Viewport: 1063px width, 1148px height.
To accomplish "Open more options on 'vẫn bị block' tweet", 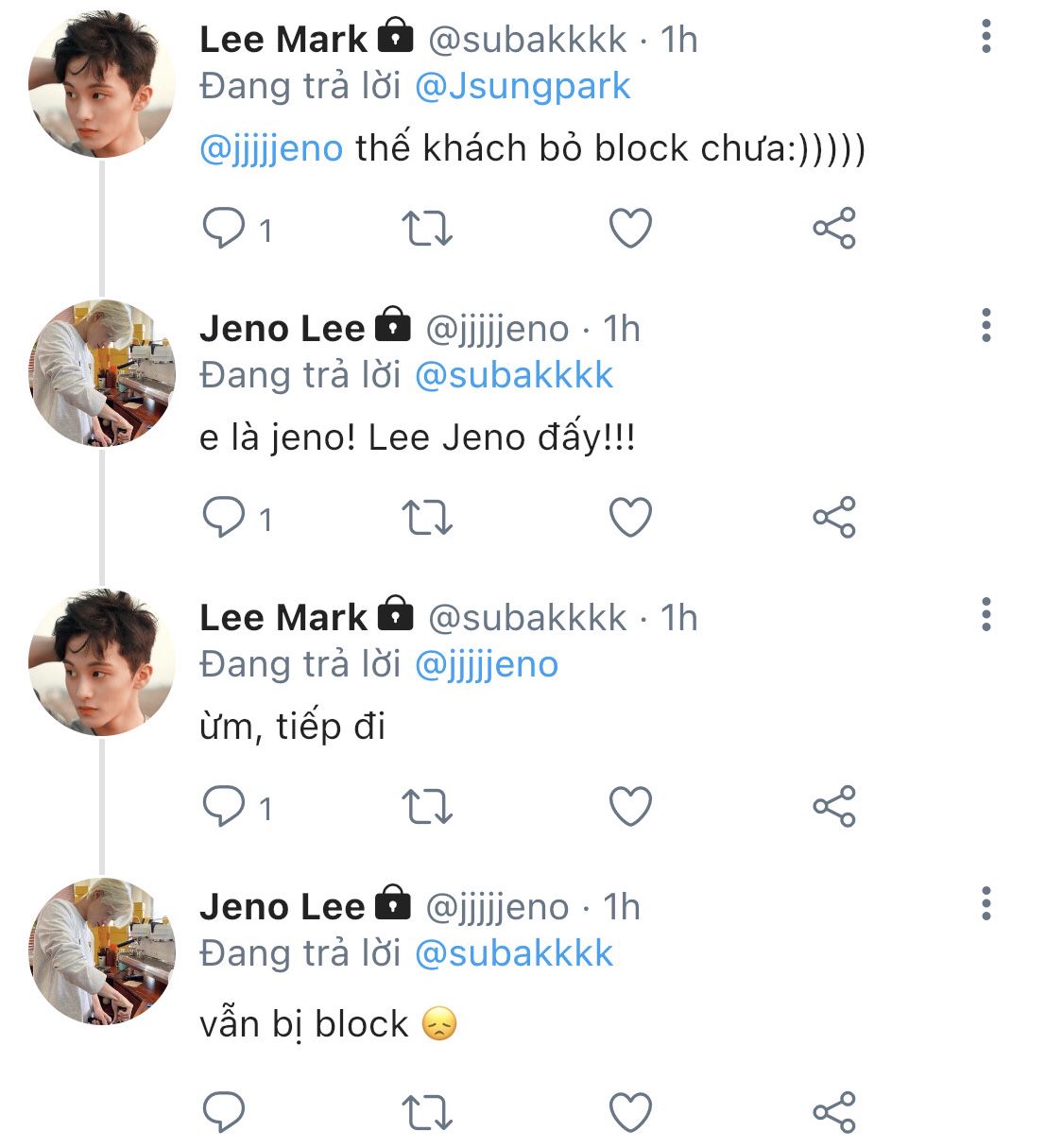I will pos(986,904).
